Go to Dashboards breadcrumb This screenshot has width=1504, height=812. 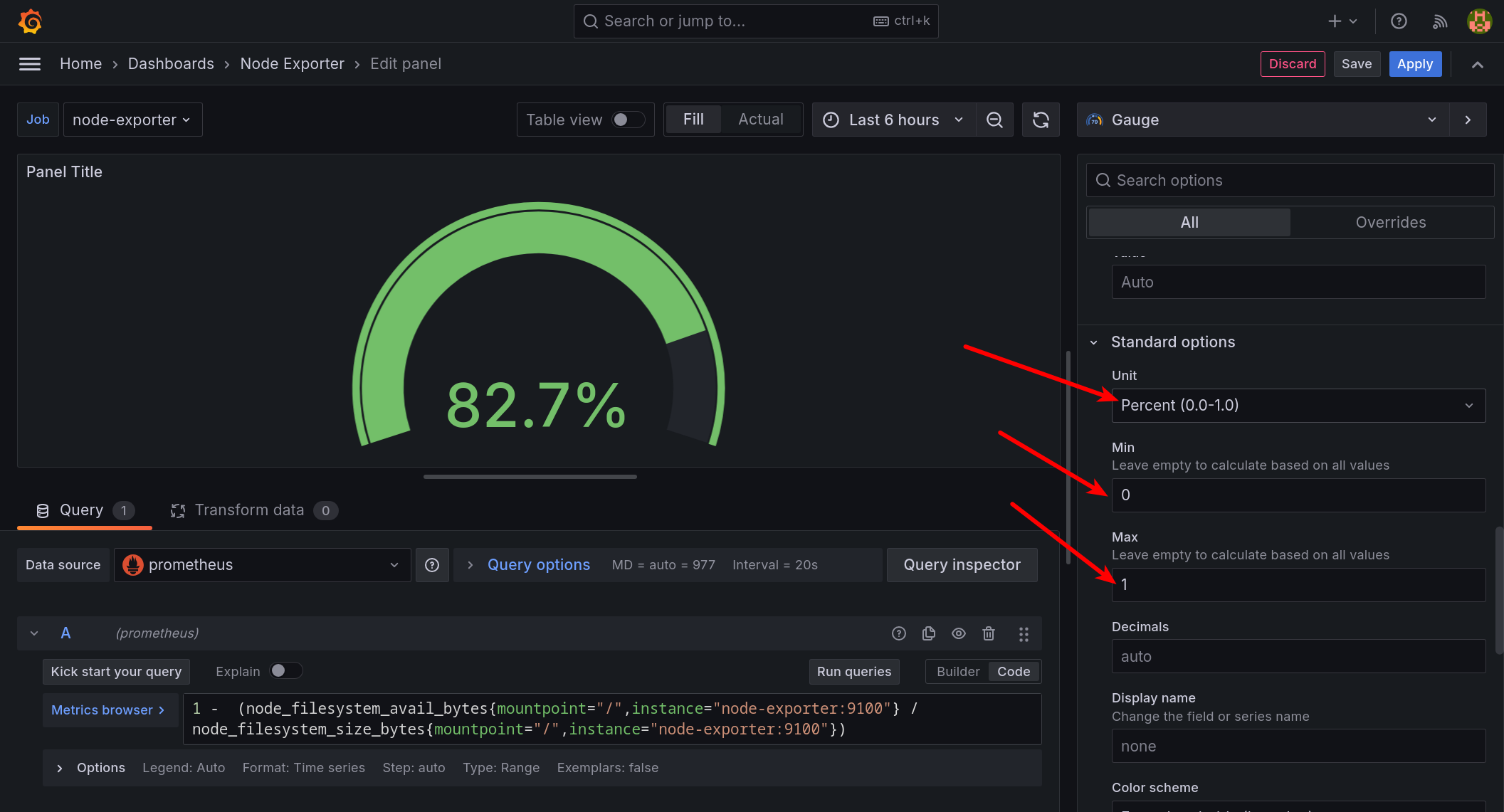click(171, 64)
